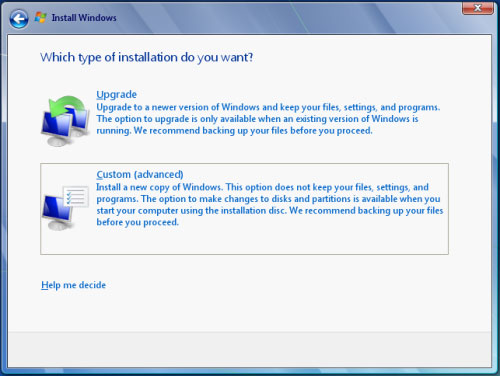Choose the Upgrade heading link
Viewport: 500px width, 376px height.
coord(117,94)
